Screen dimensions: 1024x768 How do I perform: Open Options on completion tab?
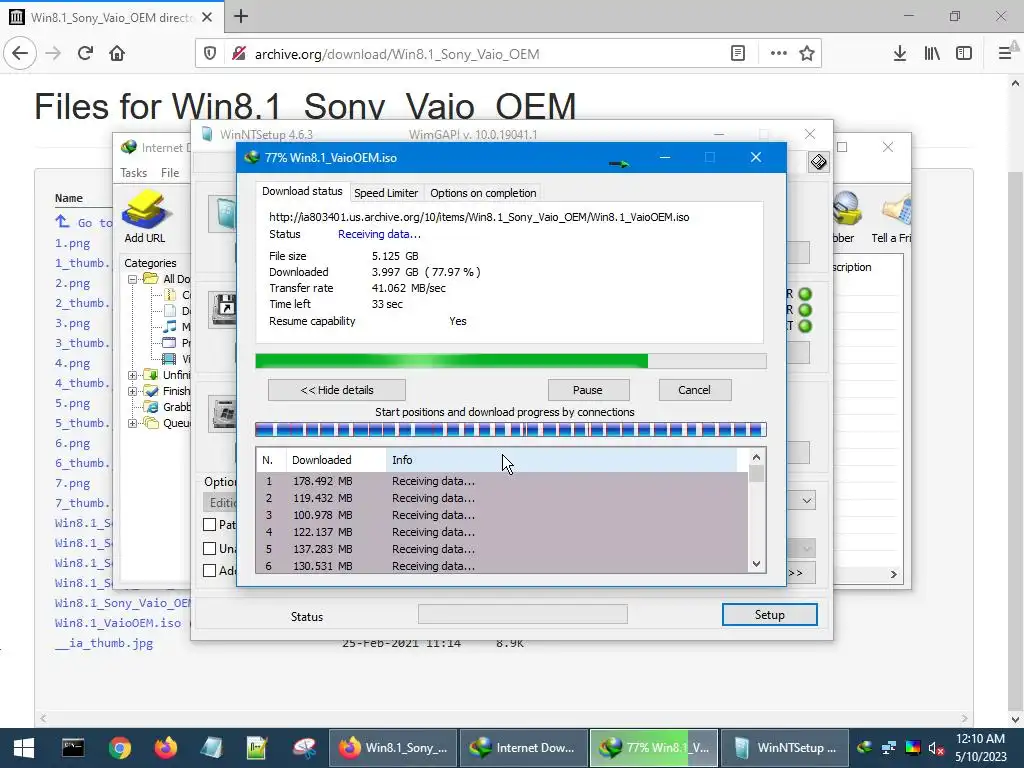tap(483, 193)
